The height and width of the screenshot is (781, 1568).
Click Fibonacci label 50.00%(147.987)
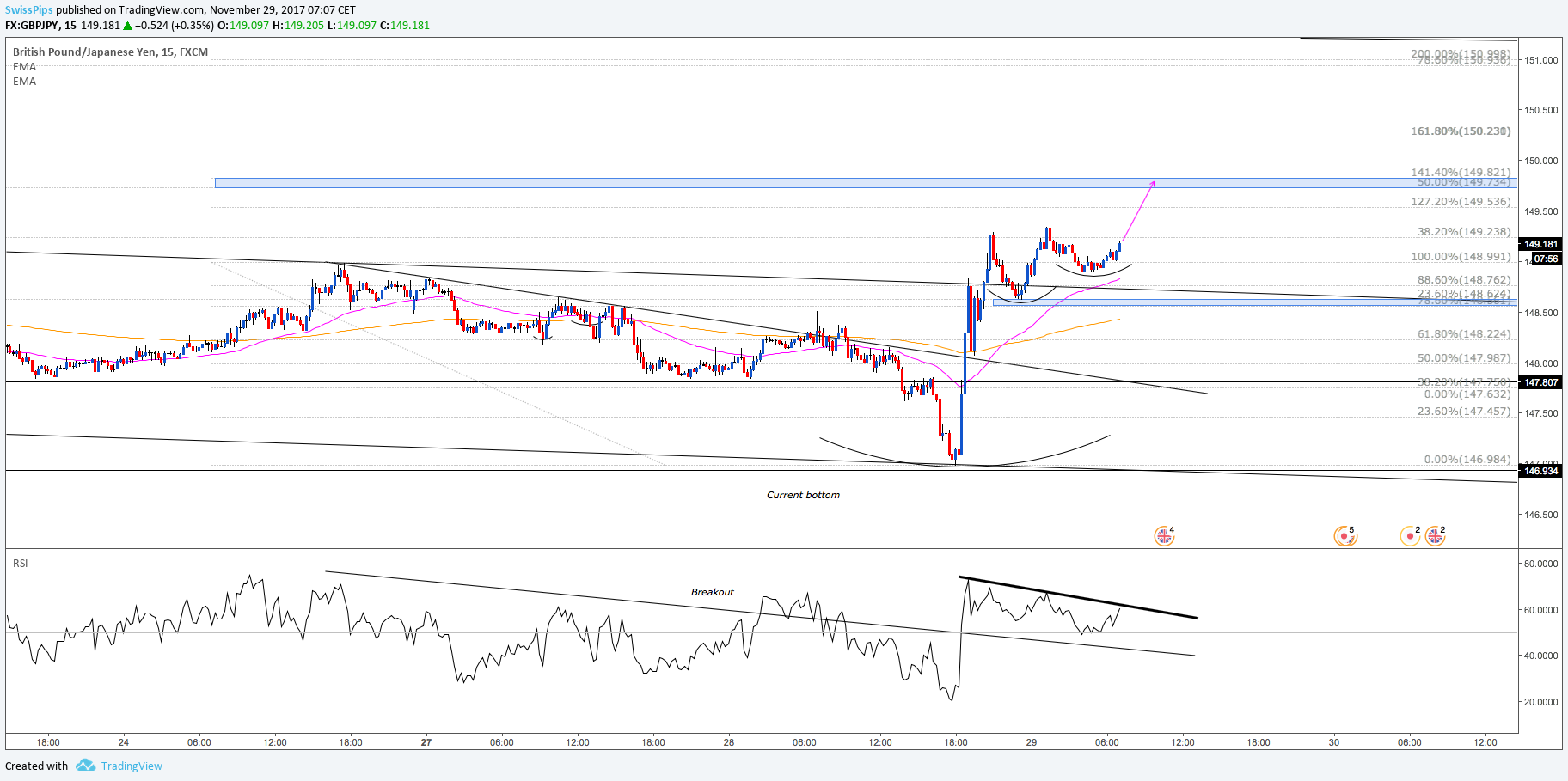[x=1464, y=358]
